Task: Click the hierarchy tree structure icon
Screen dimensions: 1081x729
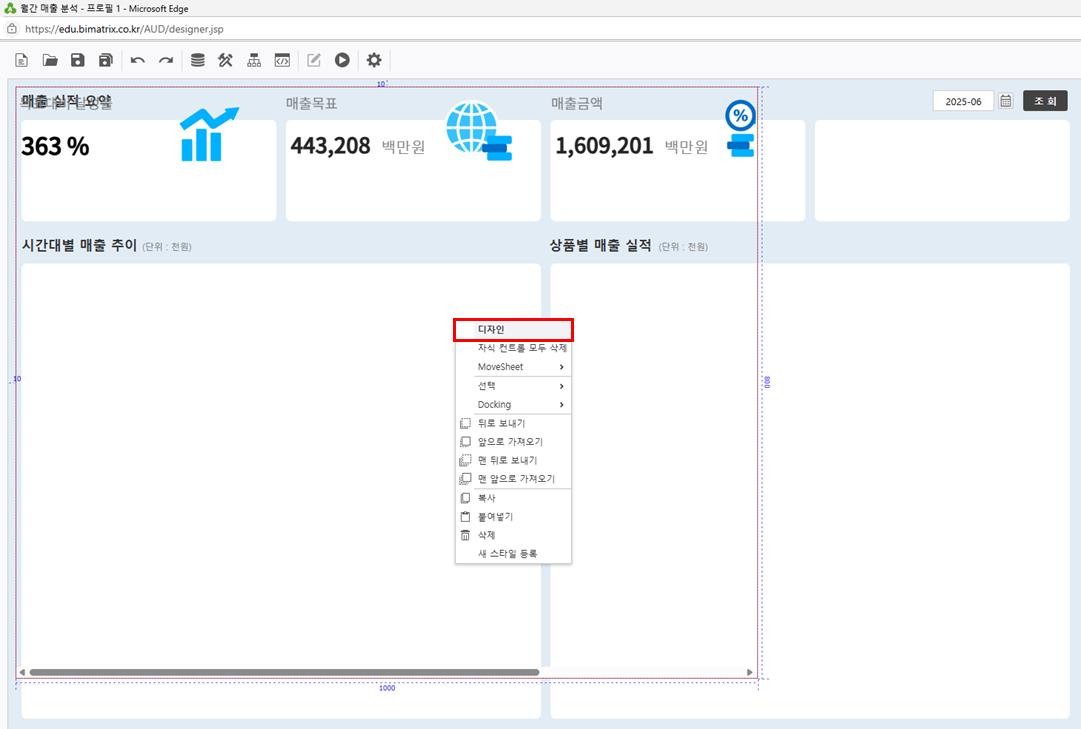Action: point(254,60)
